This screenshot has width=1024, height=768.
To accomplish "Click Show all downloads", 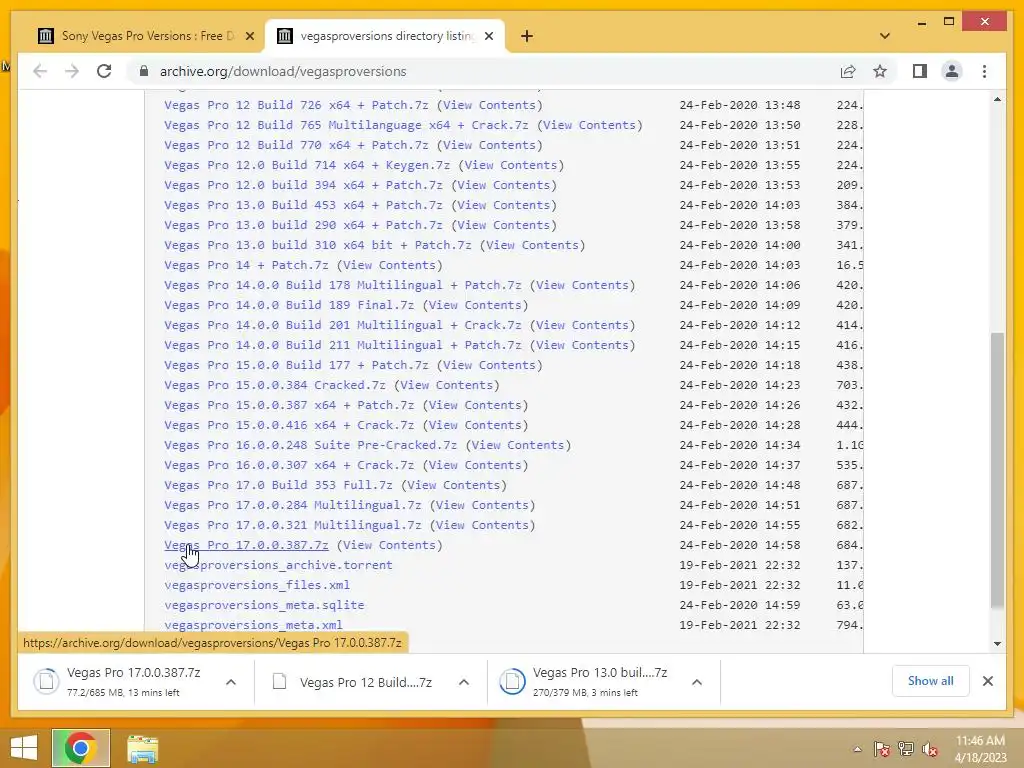I will pyautogui.click(x=930, y=680).
